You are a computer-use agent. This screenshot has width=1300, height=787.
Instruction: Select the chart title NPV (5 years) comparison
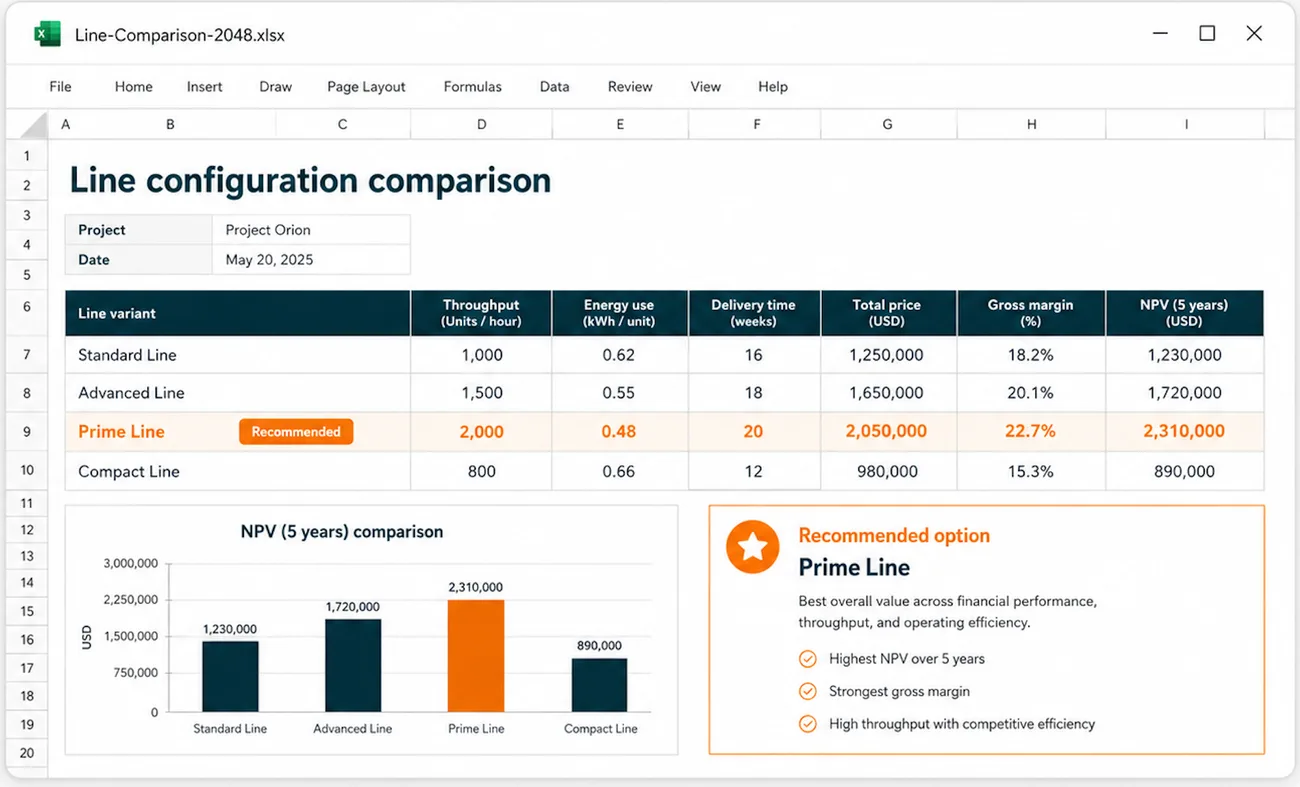click(342, 532)
